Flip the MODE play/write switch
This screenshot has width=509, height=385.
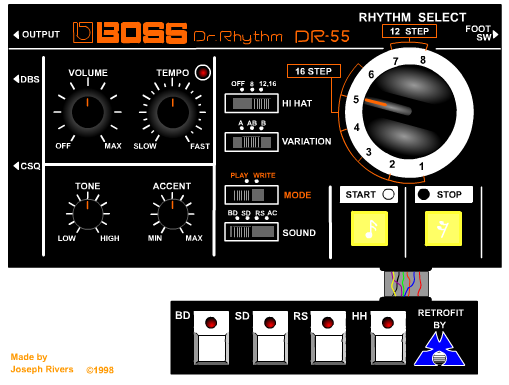(x=252, y=195)
